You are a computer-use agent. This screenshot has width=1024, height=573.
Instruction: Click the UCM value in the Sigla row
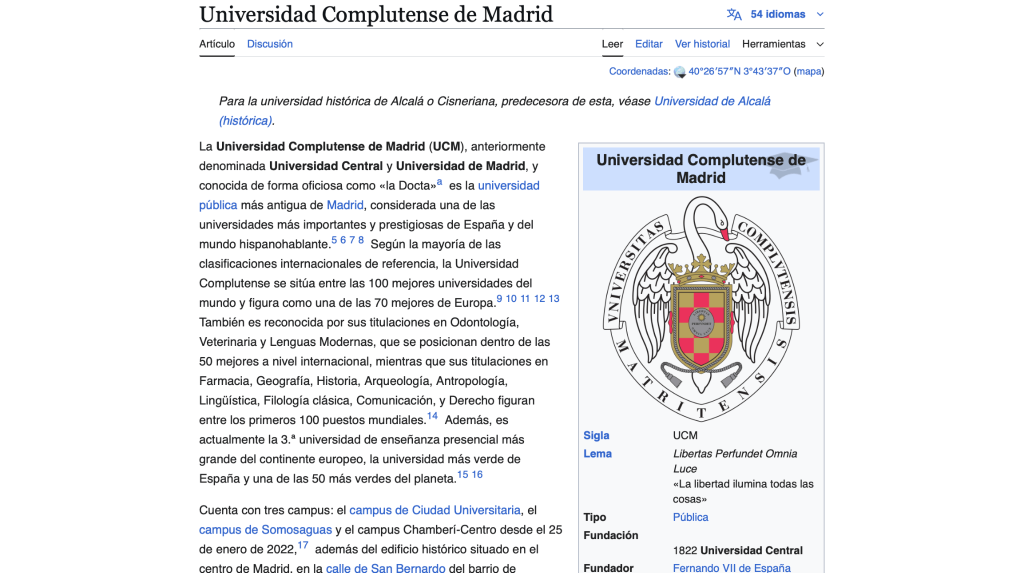(685, 435)
